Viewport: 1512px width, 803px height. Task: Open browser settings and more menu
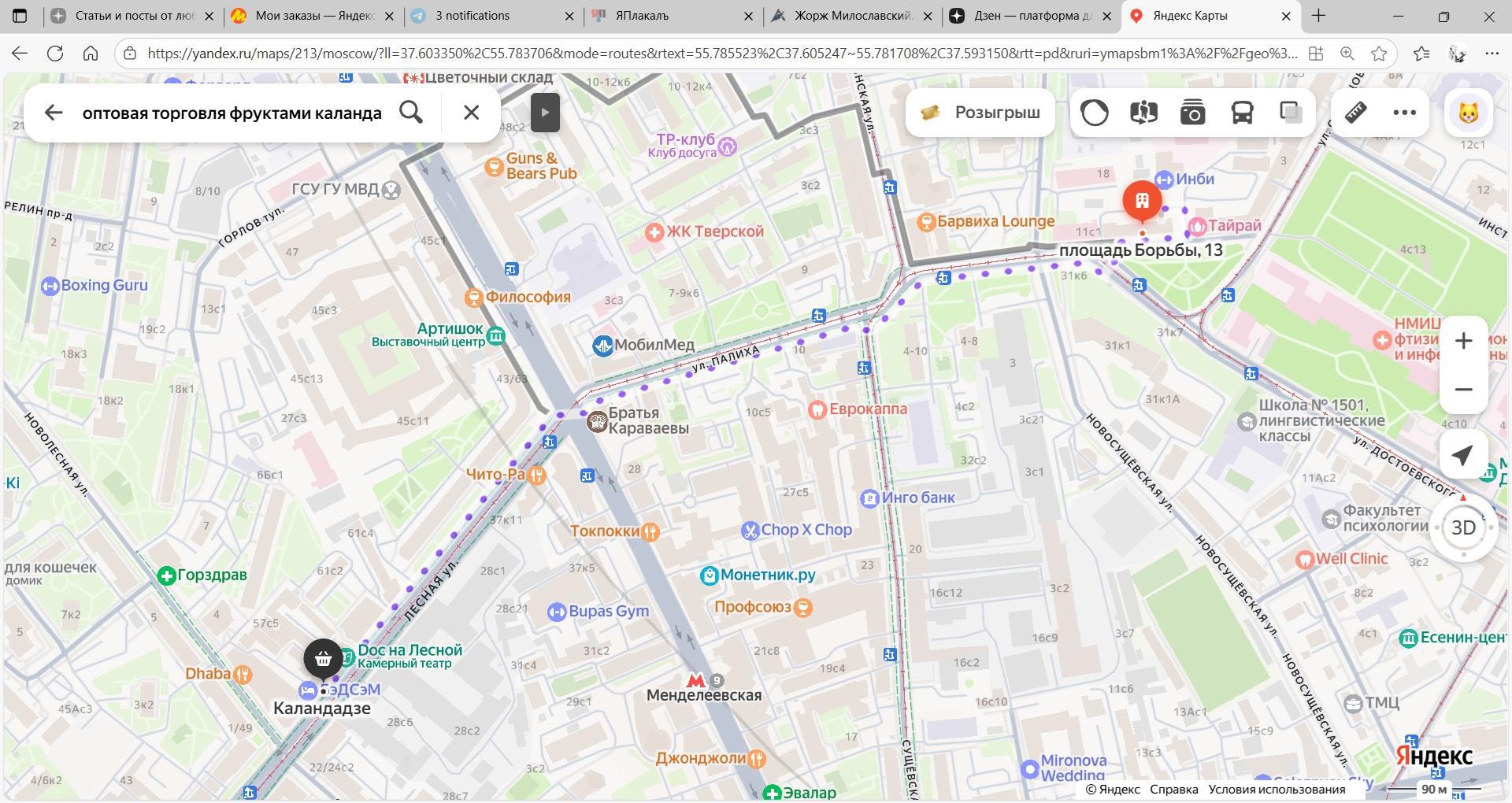(1492, 54)
